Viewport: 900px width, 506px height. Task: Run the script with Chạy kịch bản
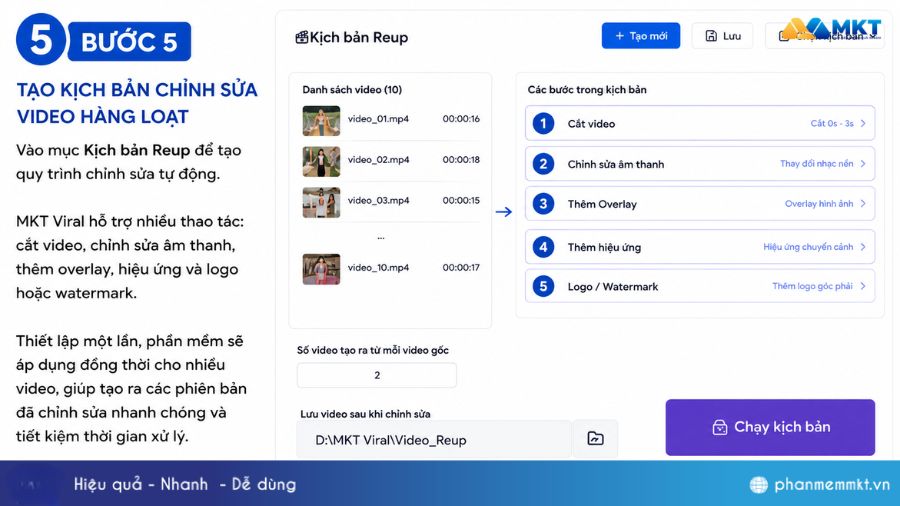tap(770, 427)
